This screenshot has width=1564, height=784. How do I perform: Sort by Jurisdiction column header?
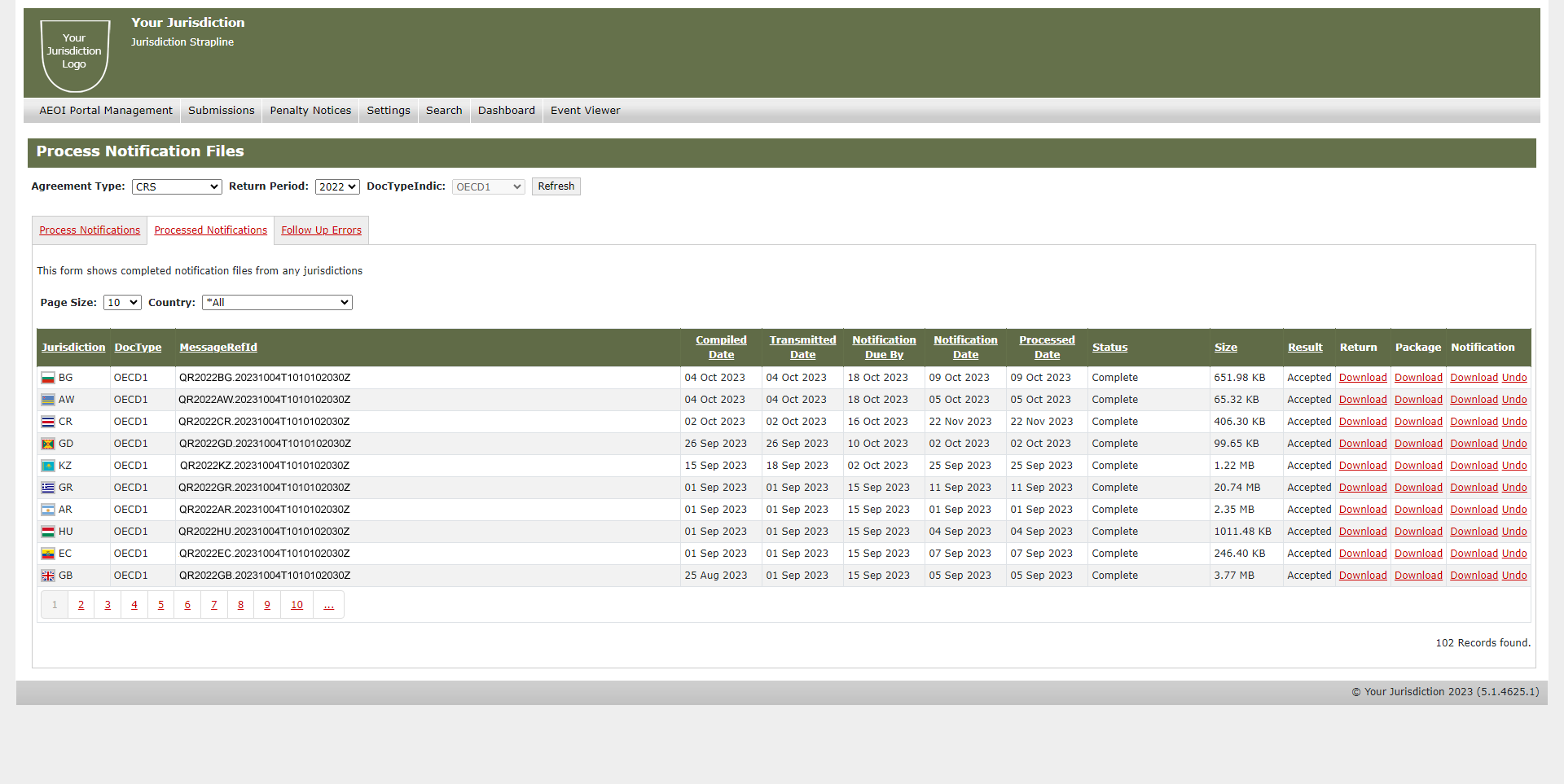click(x=73, y=348)
